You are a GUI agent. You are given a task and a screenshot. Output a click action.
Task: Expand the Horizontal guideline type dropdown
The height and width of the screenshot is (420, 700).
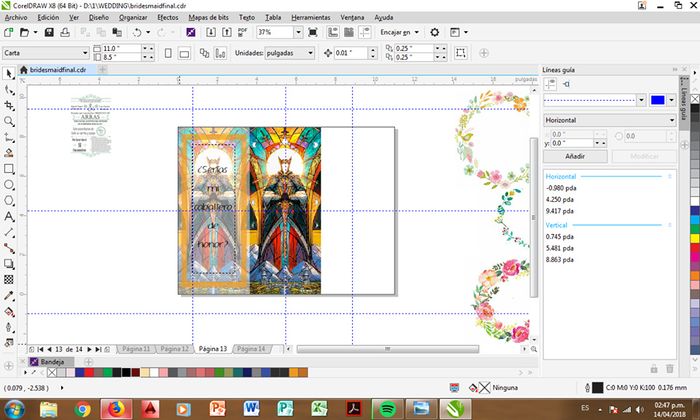(x=672, y=119)
